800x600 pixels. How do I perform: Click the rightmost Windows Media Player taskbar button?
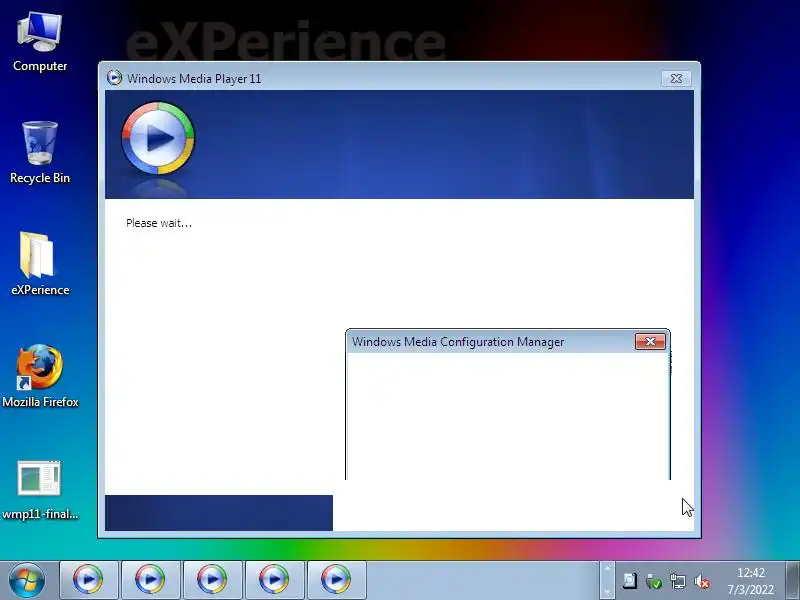pos(336,580)
